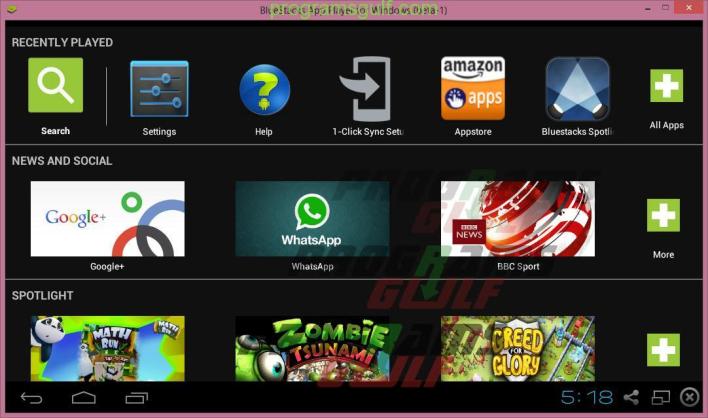
Task: Click the WhatsApp caption below the tile
Action: [312, 266]
